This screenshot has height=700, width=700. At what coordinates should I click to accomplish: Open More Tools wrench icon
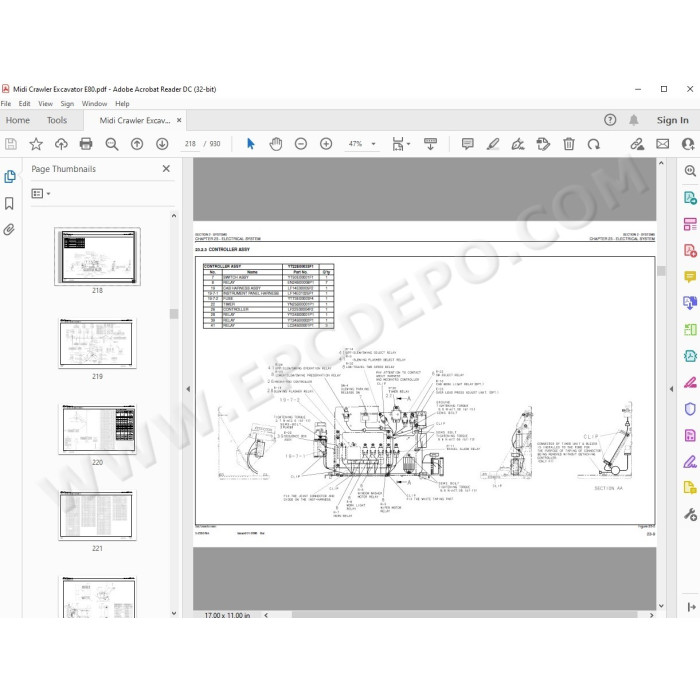click(x=690, y=514)
